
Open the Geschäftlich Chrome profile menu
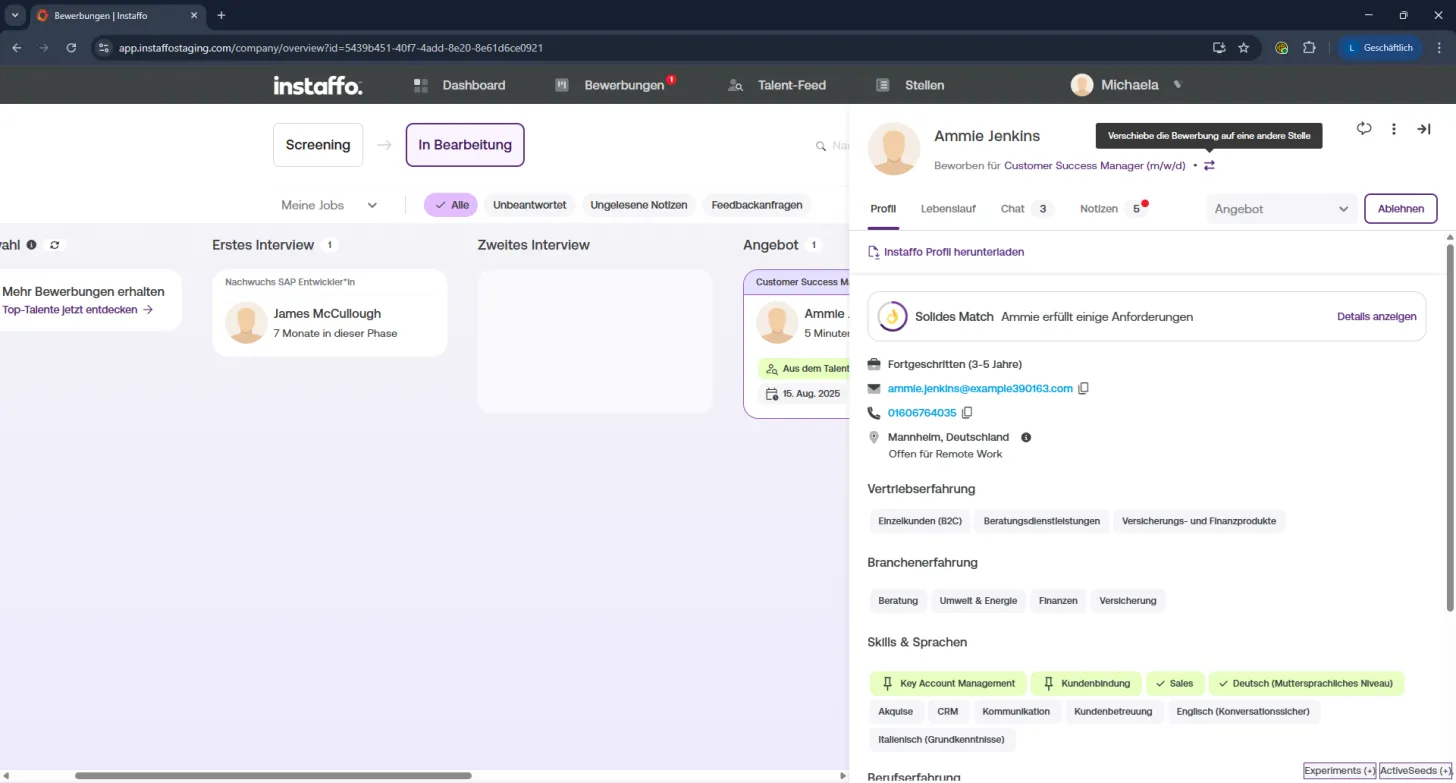[1380, 47]
